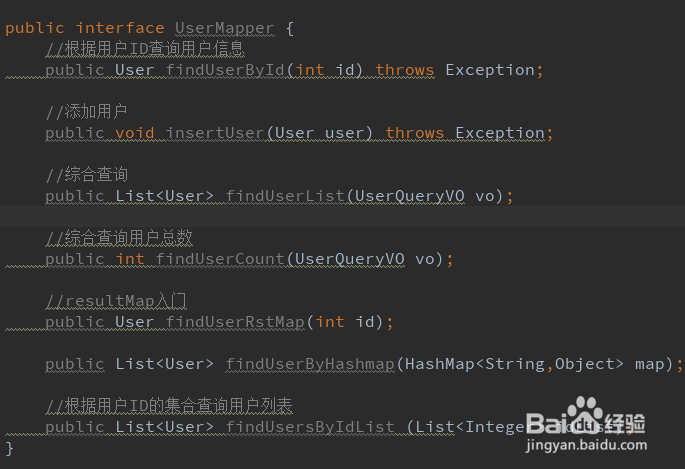Click the resultMap入门 comment
The height and width of the screenshot is (469, 685).
(116, 301)
